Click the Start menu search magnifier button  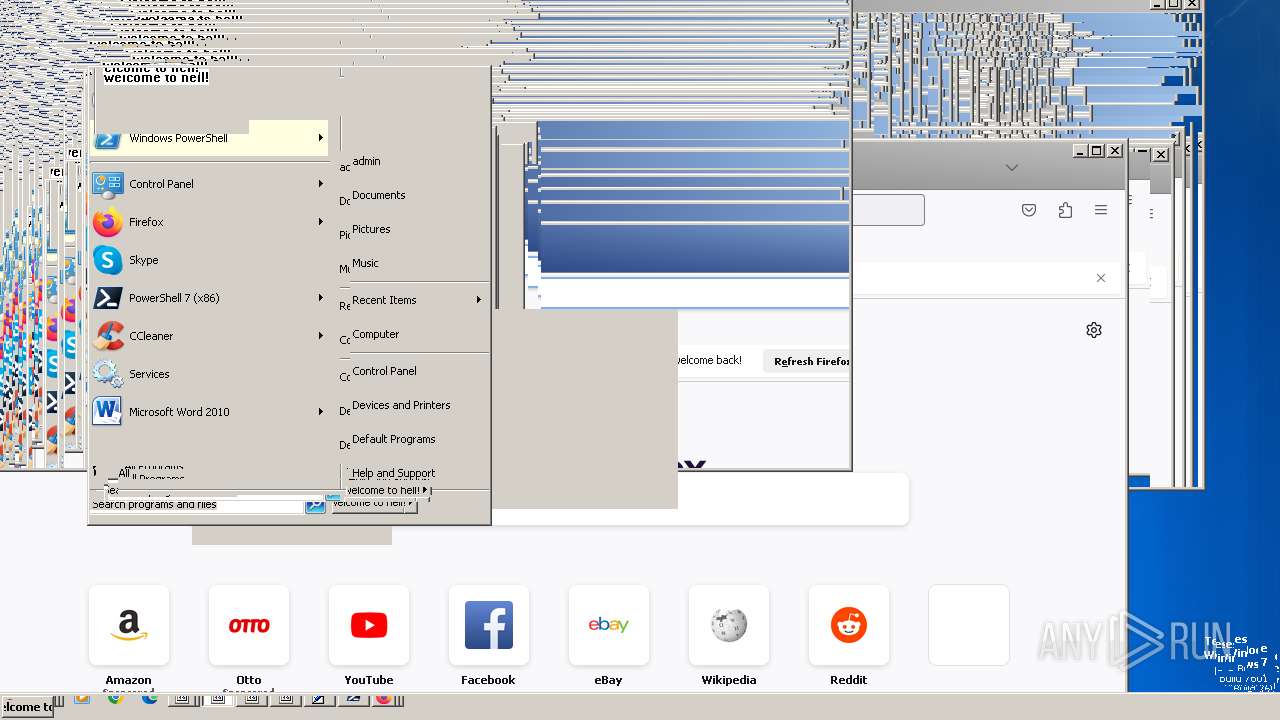tap(315, 505)
